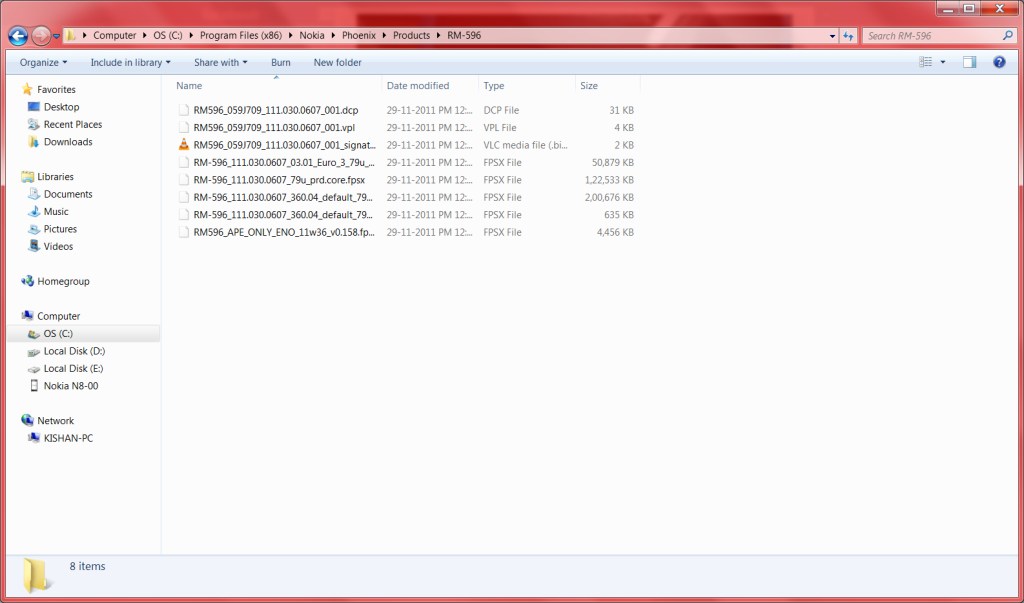Open Videos library
The height and width of the screenshot is (603, 1024).
click(58, 246)
